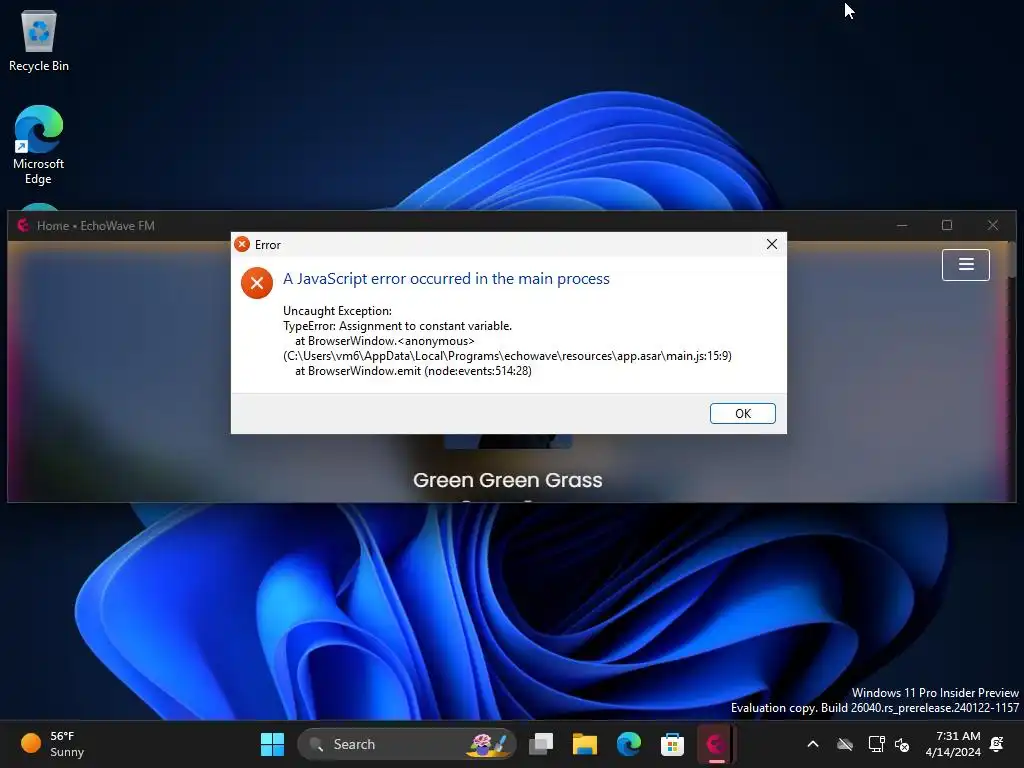Maximize the EchoWave FM window
Image resolution: width=1024 pixels, height=768 pixels.
[x=947, y=225]
